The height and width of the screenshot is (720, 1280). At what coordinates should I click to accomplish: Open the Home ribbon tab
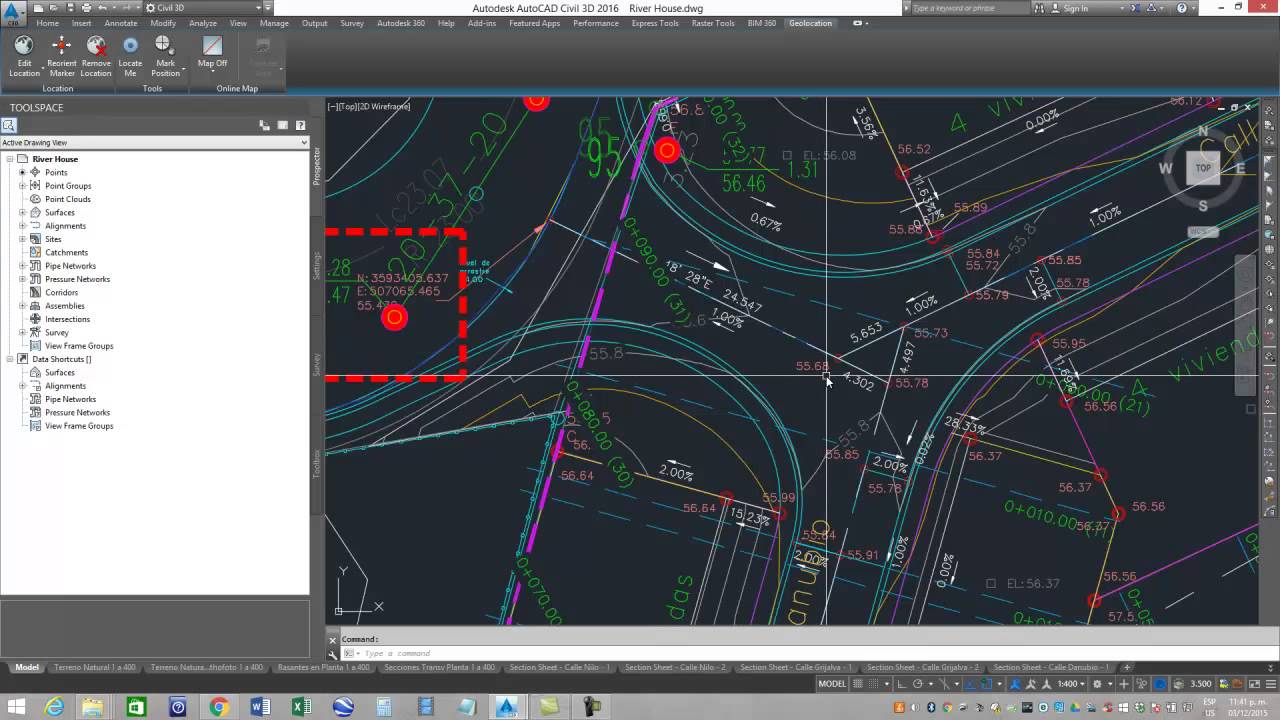coord(47,23)
